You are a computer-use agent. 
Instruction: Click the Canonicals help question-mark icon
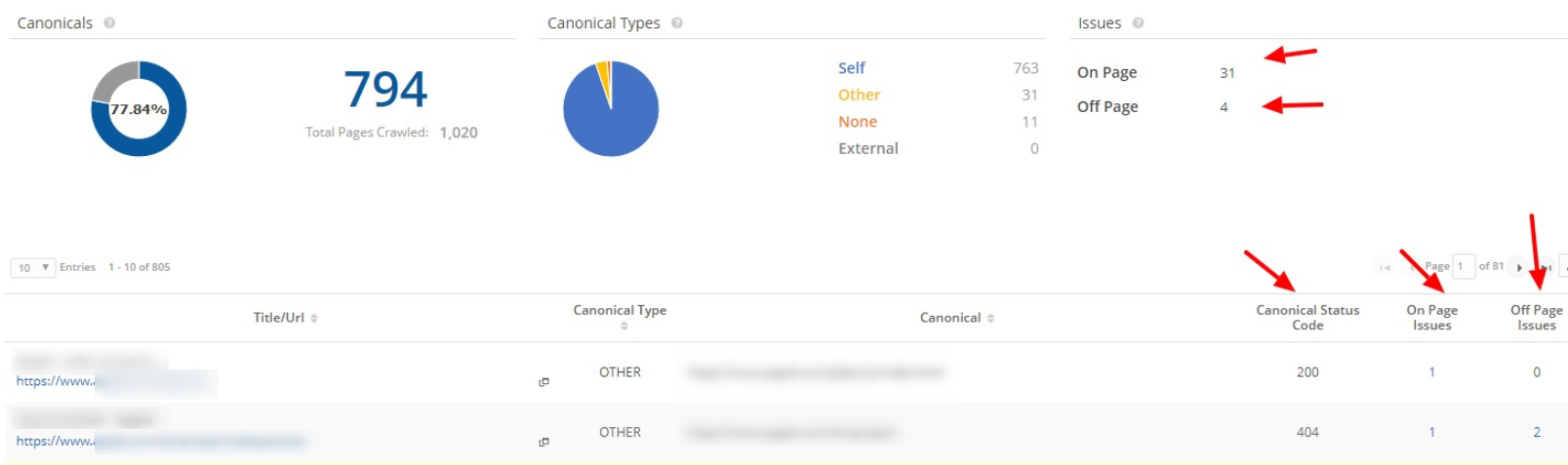point(109,23)
